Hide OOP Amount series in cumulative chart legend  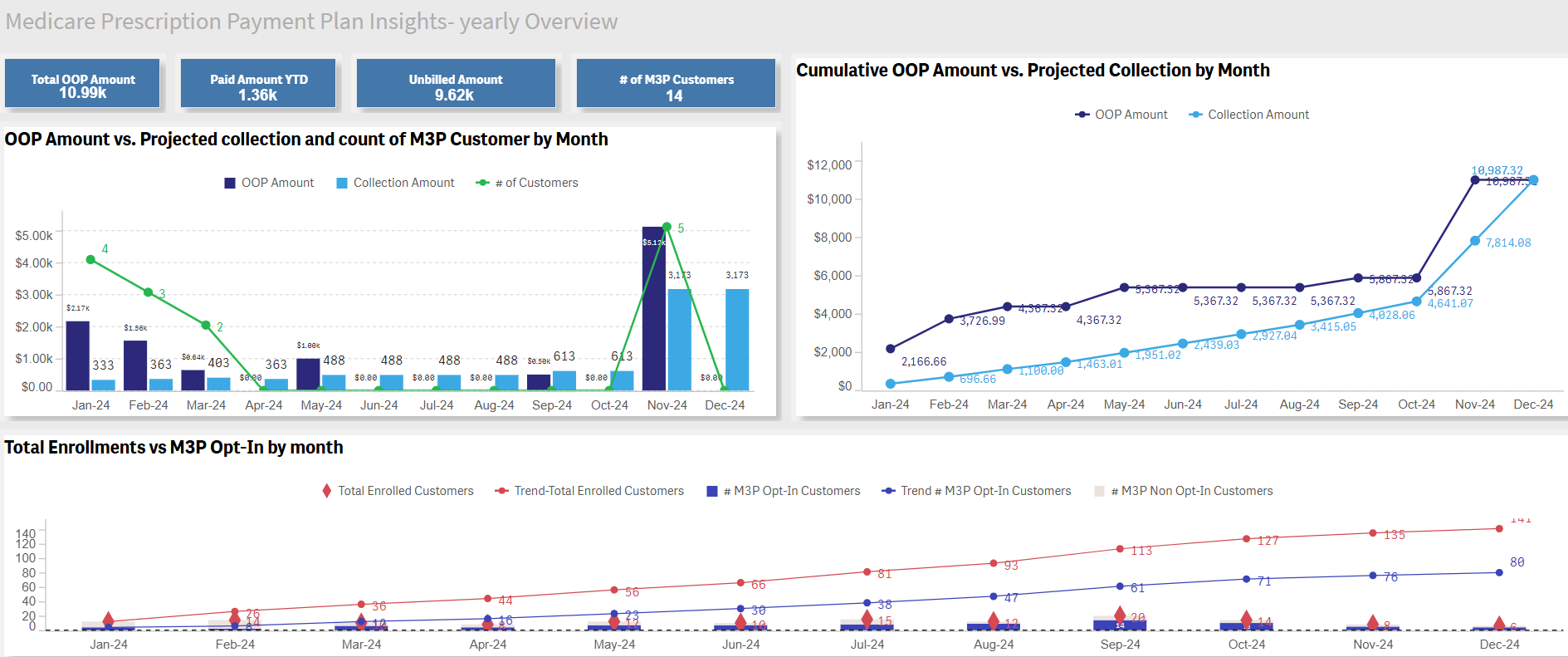click(1082, 115)
